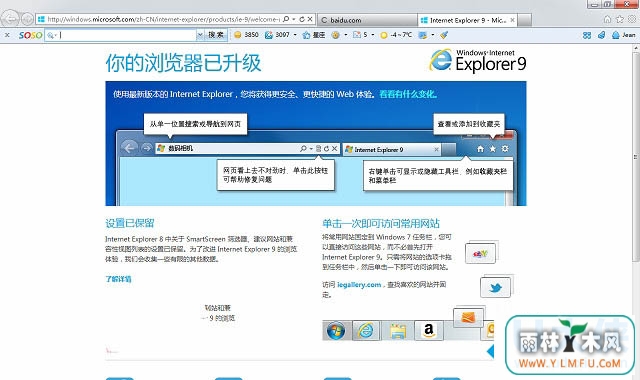Click the 你的浏览器已升级 heading

tap(183, 63)
